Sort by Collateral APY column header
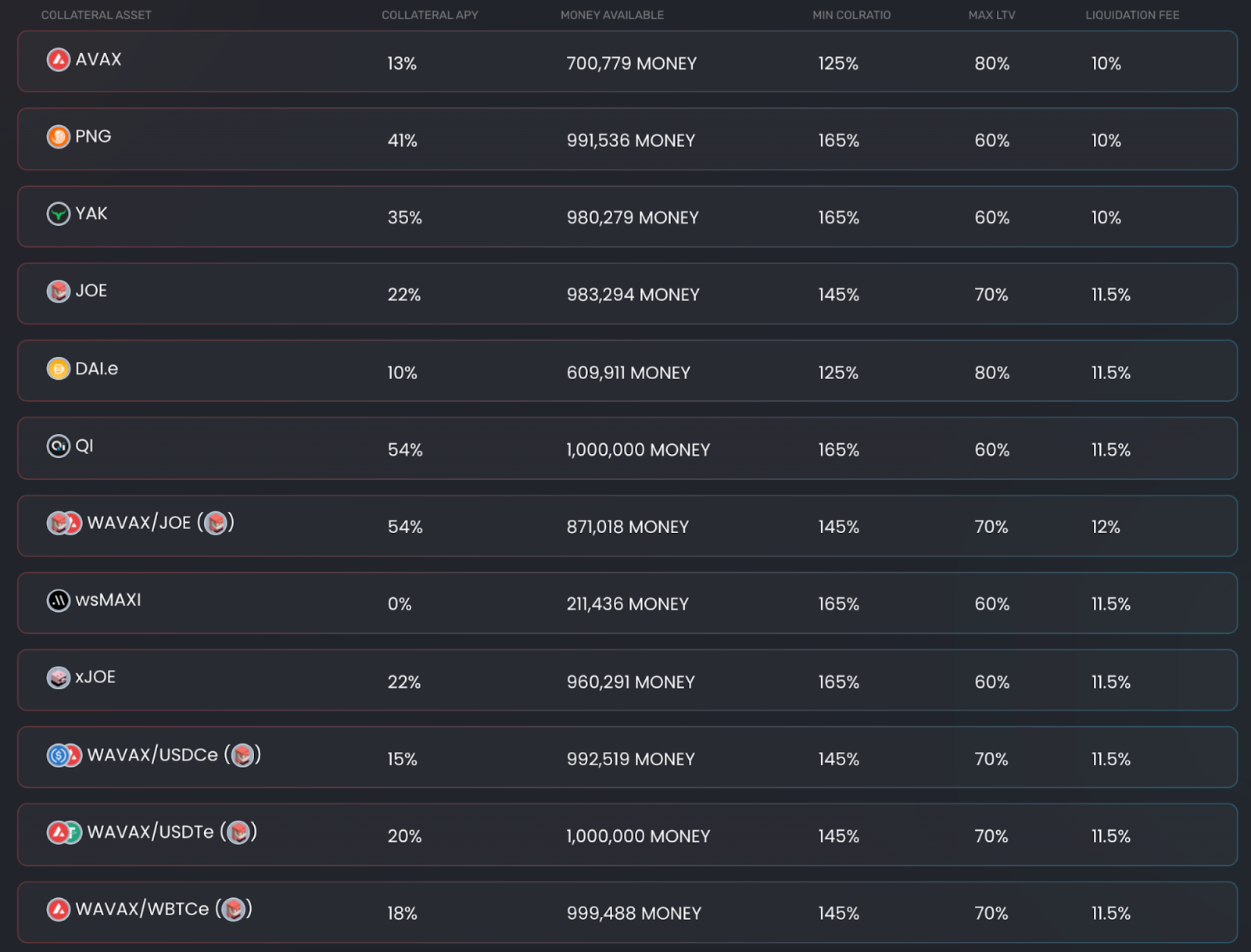The width and height of the screenshot is (1251, 952). 430,15
